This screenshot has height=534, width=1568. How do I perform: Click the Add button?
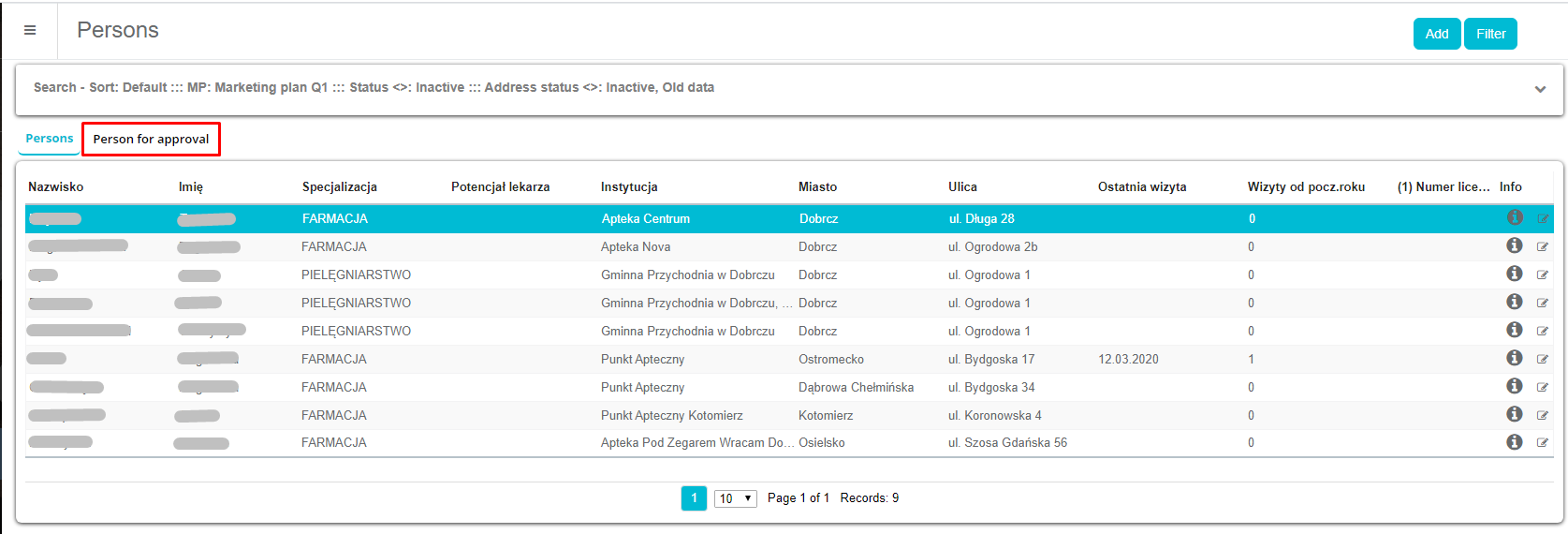click(x=1436, y=34)
